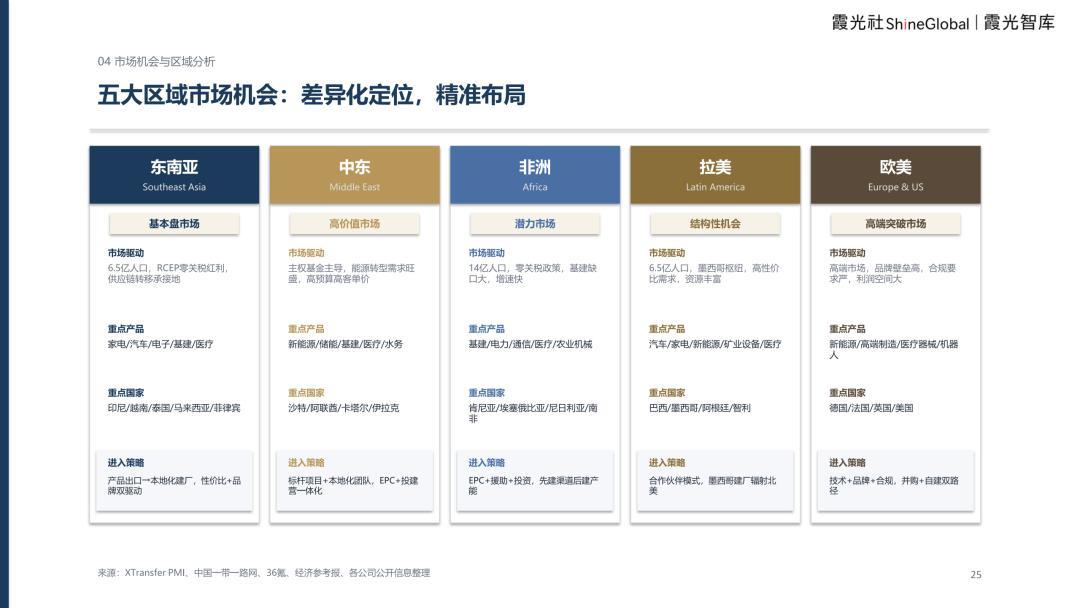The width and height of the screenshot is (1080, 608).
Task: Click the 欧美 Europe & US header card
Action: pyautogui.click(x=895, y=175)
